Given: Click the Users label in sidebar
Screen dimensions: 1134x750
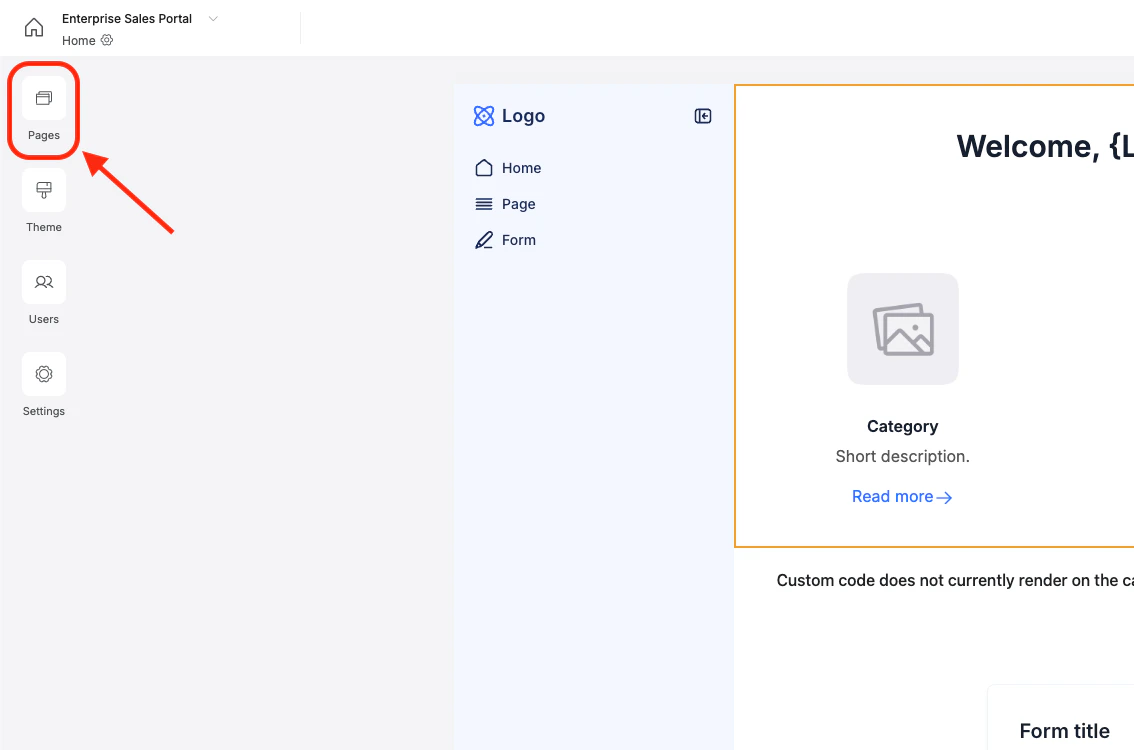Looking at the screenshot, I should [44, 319].
